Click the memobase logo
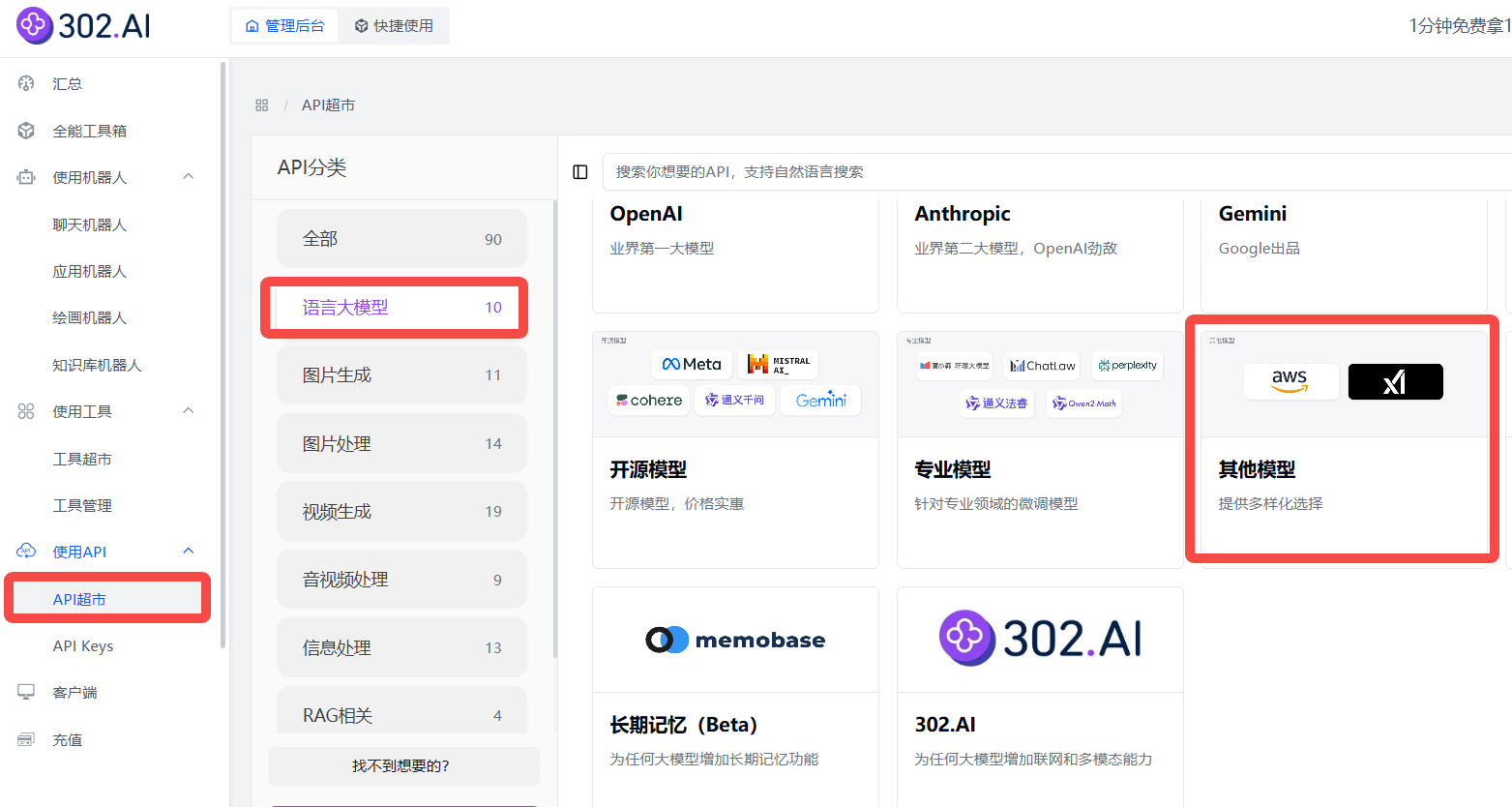1512x807 pixels. tap(735, 640)
